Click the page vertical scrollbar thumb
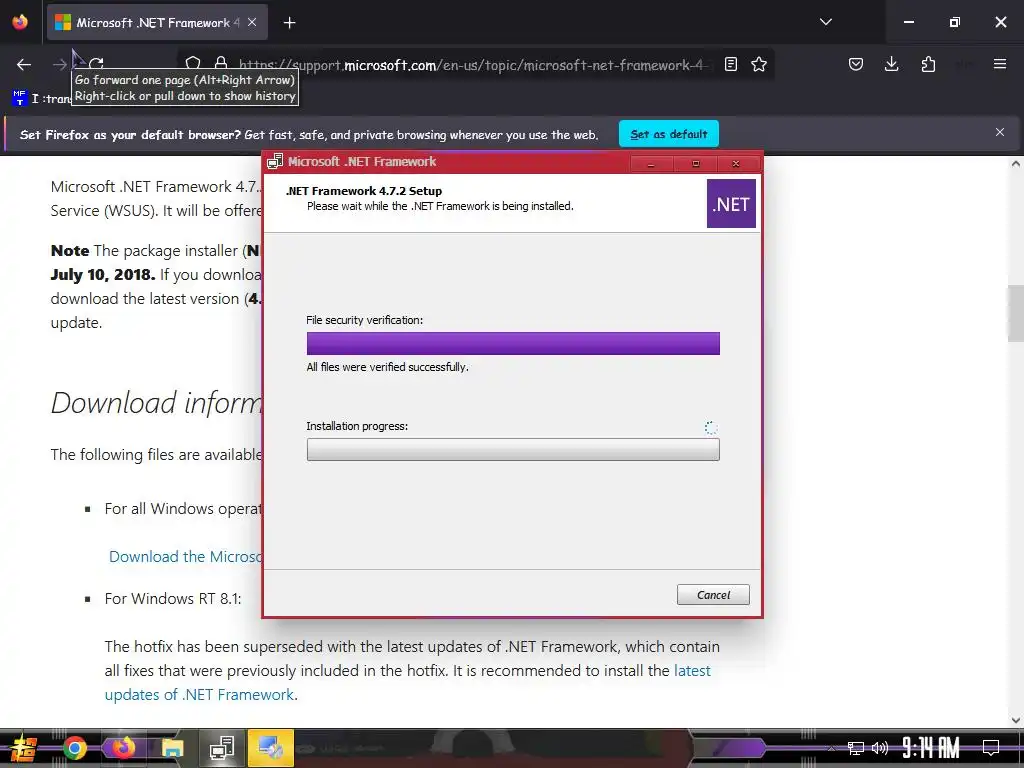Image resolution: width=1024 pixels, height=768 pixels. pos(1016,313)
